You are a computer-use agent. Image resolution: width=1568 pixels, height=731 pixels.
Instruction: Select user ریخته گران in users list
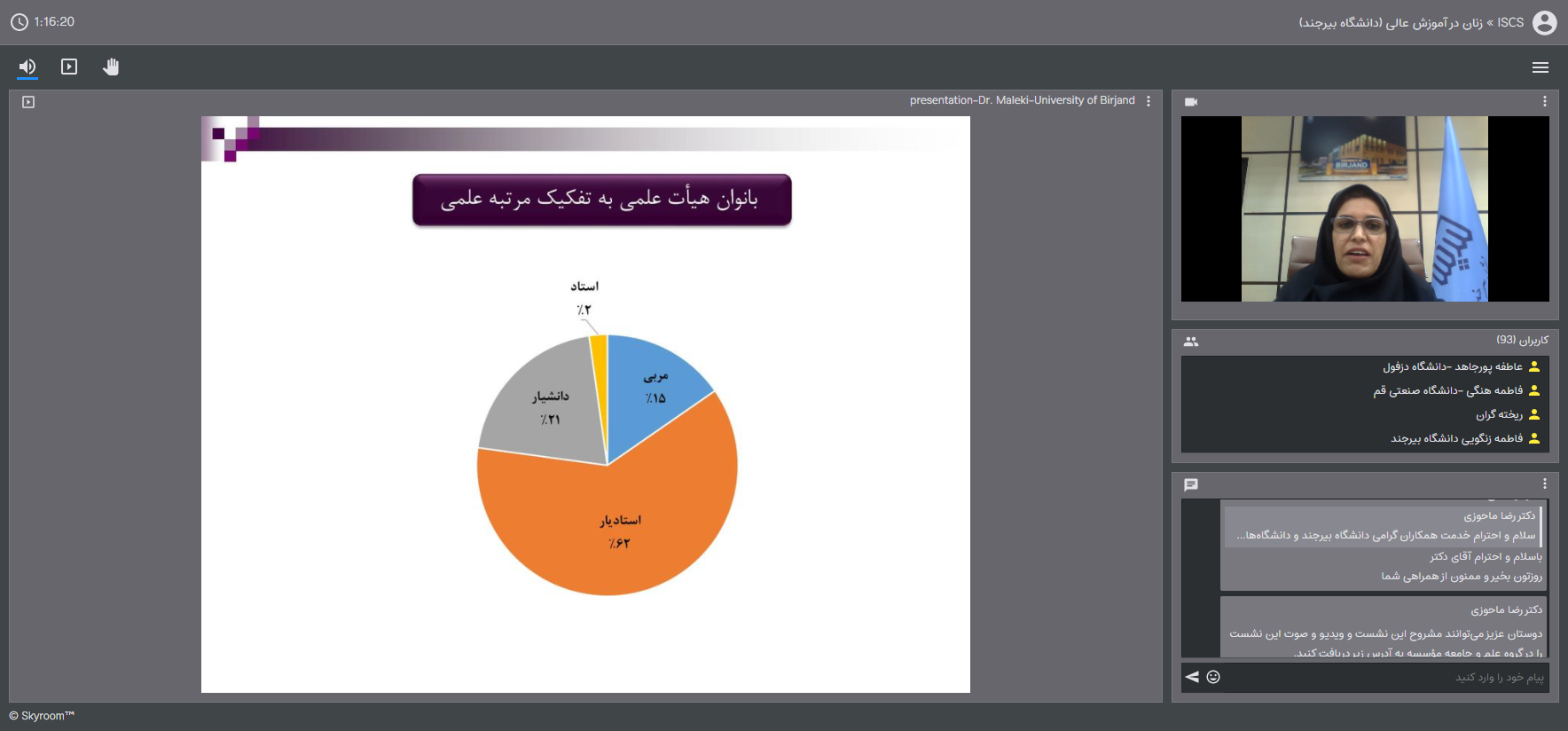click(x=1499, y=415)
